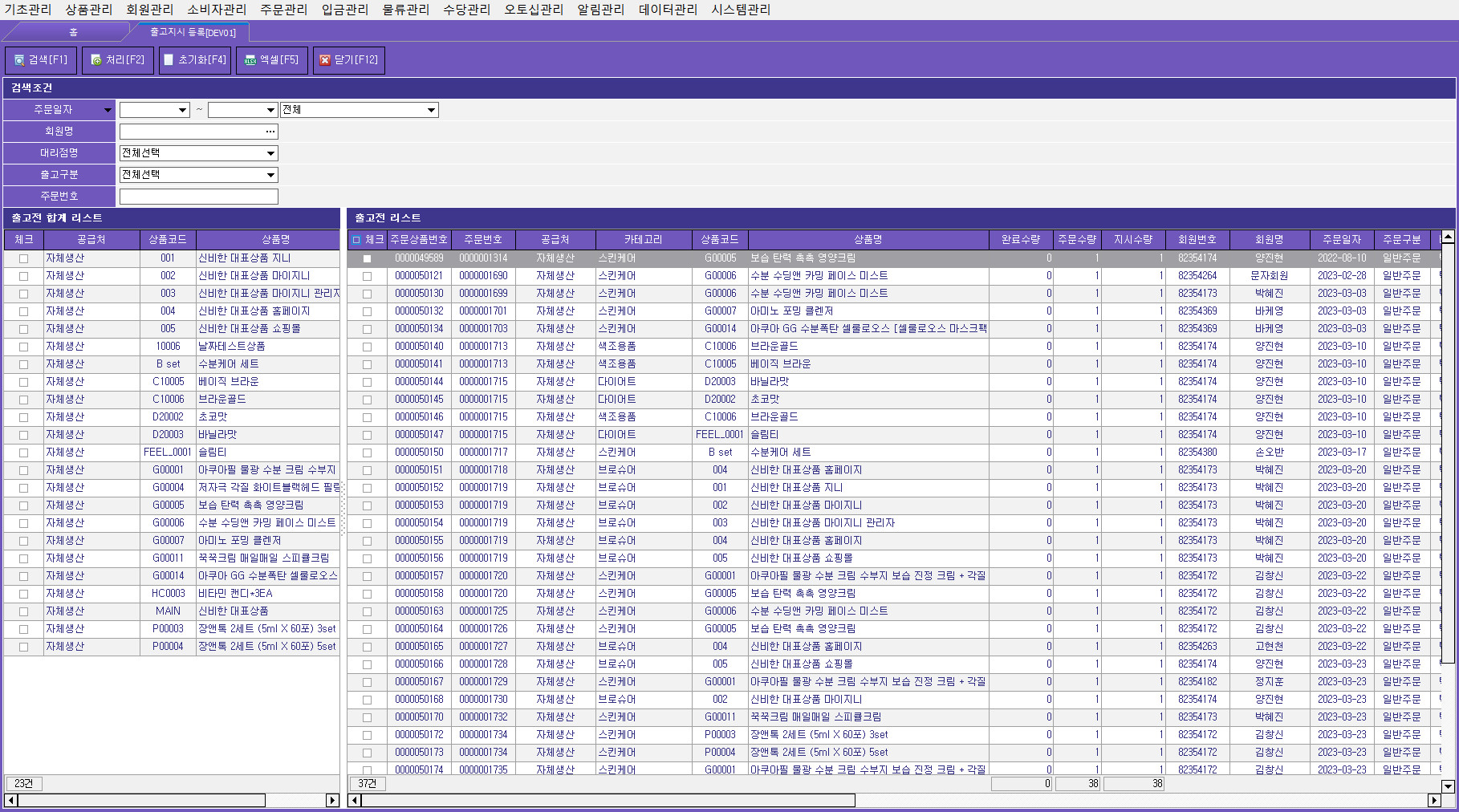Sort by 회원명 column header
1459x812 pixels.
(1270, 240)
